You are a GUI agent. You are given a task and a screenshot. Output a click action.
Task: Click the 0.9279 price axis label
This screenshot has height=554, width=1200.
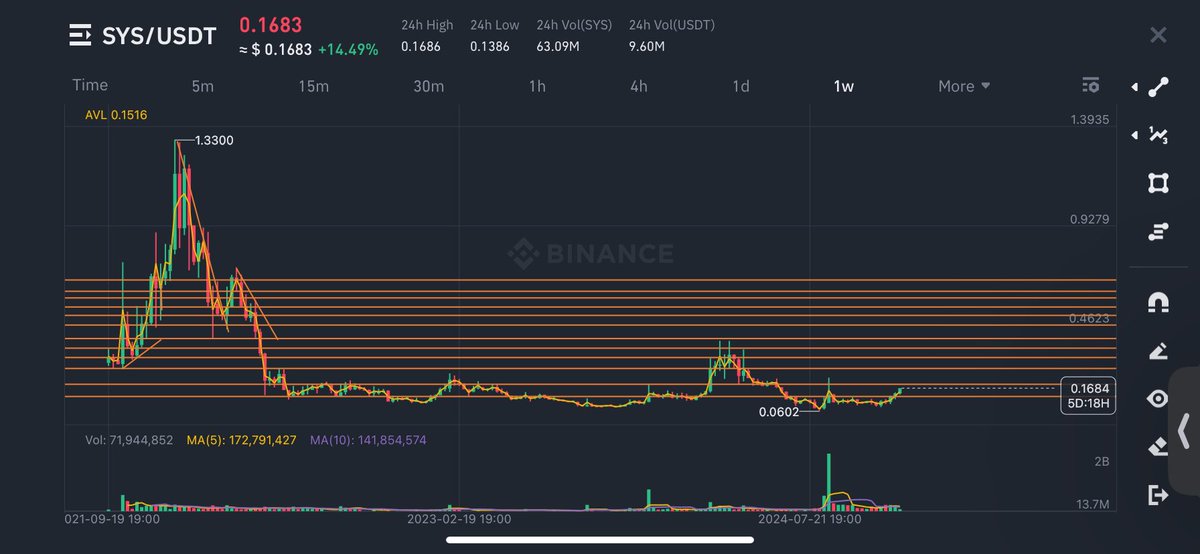click(x=1089, y=219)
